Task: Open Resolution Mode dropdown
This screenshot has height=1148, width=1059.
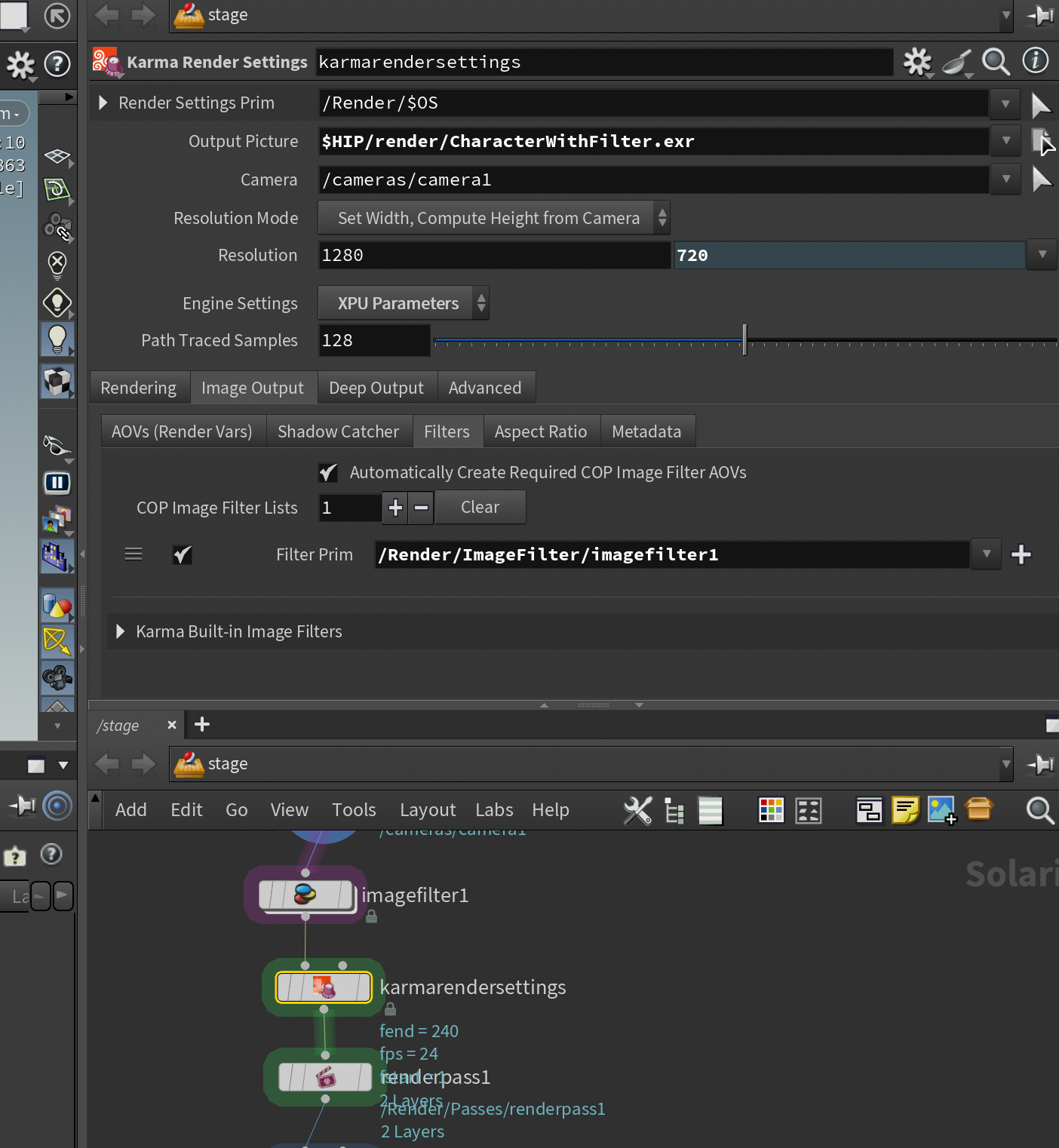Action: coord(494,218)
